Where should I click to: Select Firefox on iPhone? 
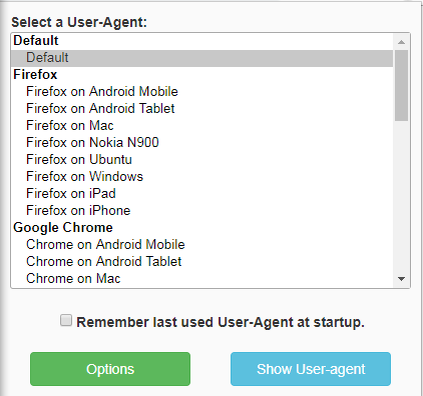click(202, 211)
